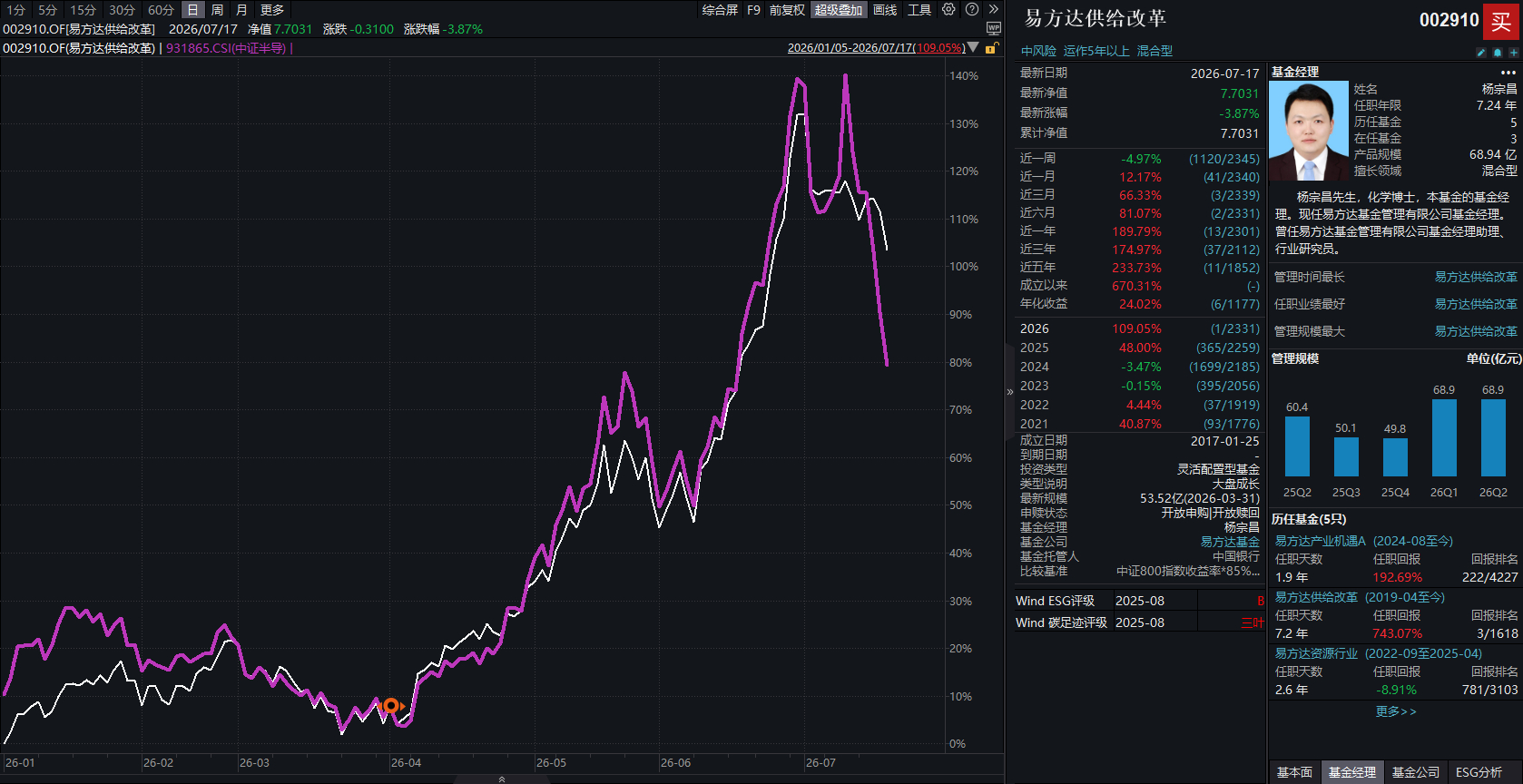1523x784 pixels.
Task: Open 任职业绩最好 易方达供给改革 link
Action: pos(1476,304)
